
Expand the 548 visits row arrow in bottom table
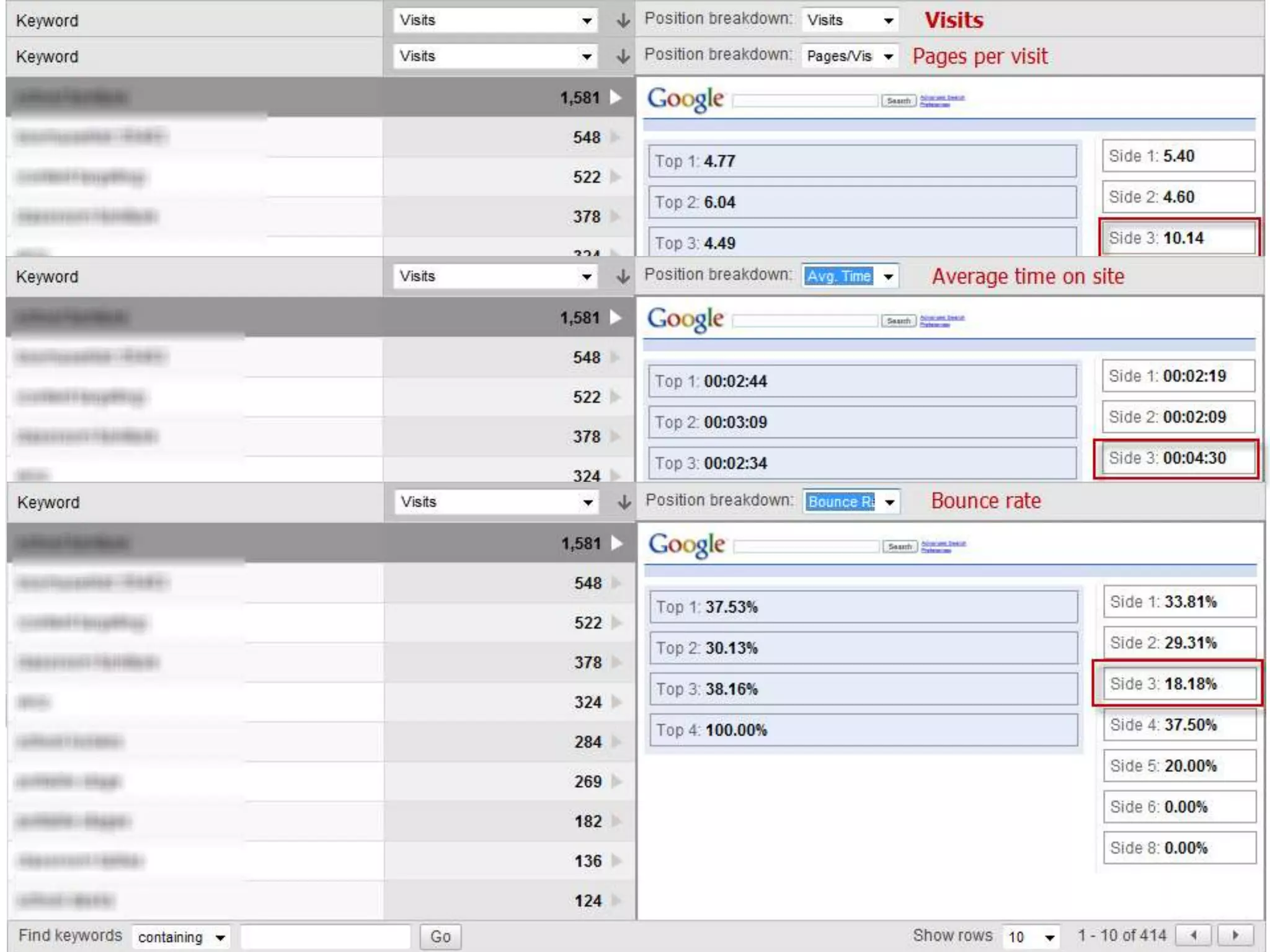coord(616,583)
